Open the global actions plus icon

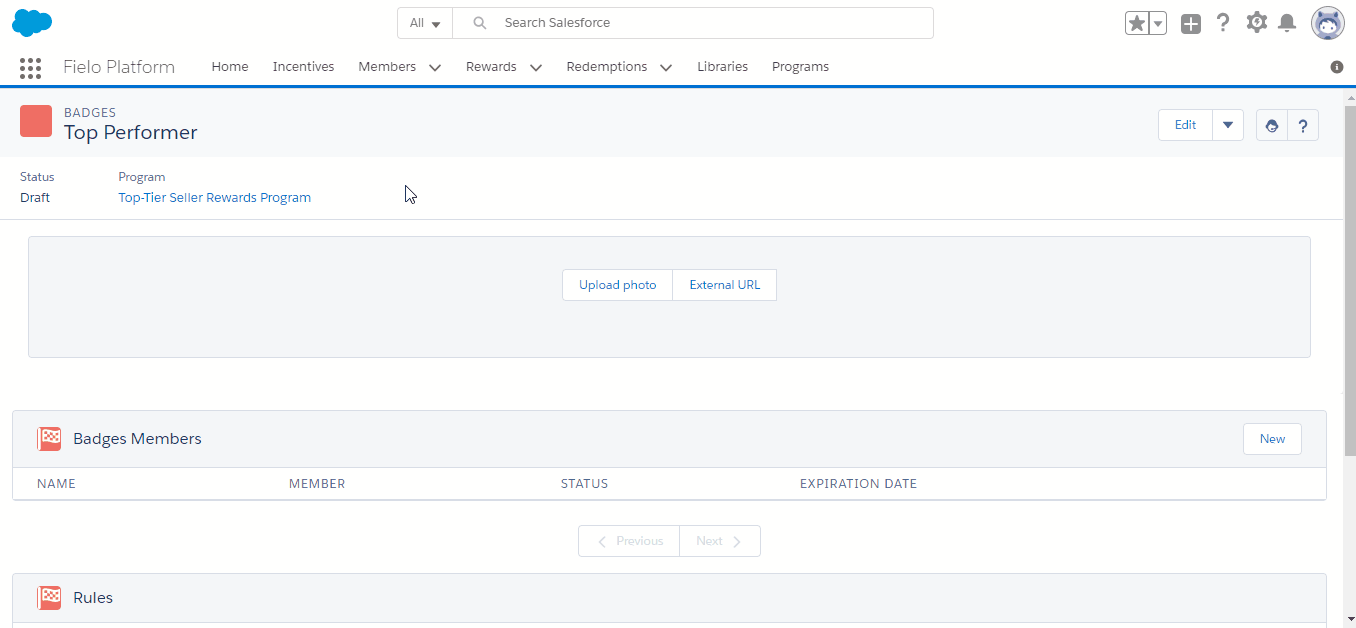(x=1190, y=23)
